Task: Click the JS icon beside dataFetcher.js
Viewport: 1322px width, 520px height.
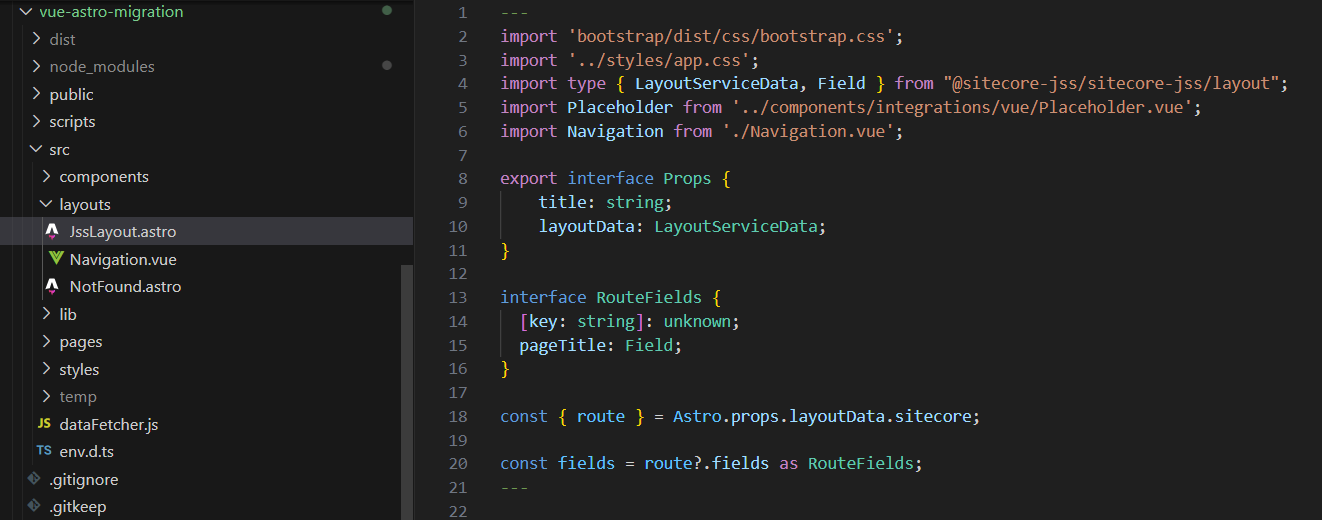Action: pos(44,424)
